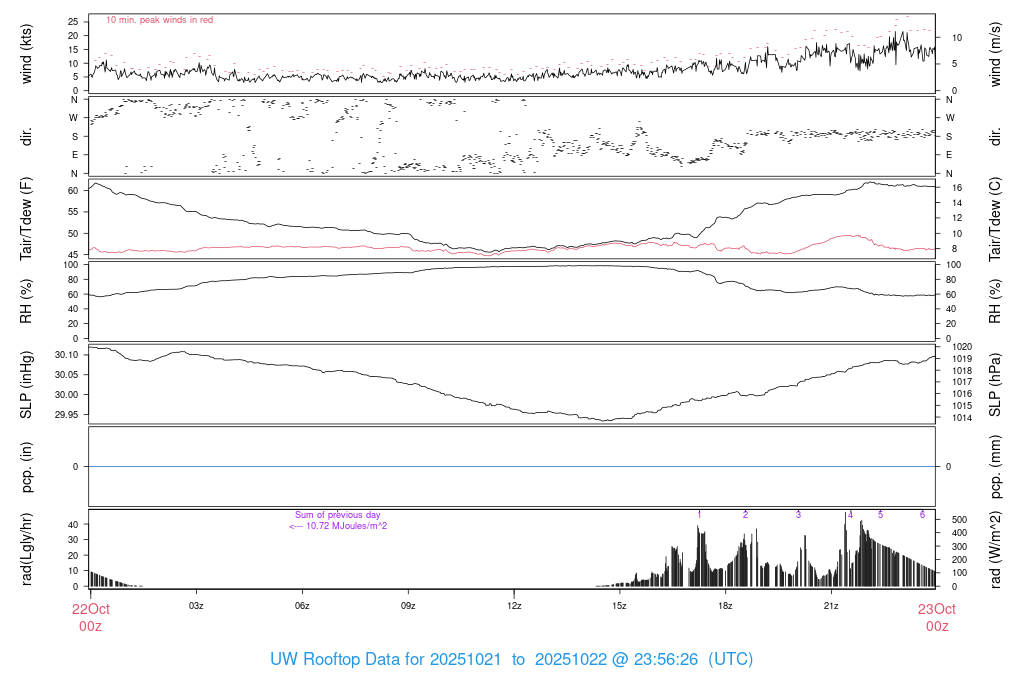
Task: Click the red 22Oct 00z start label
Action: pyautogui.click(x=90, y=617)
